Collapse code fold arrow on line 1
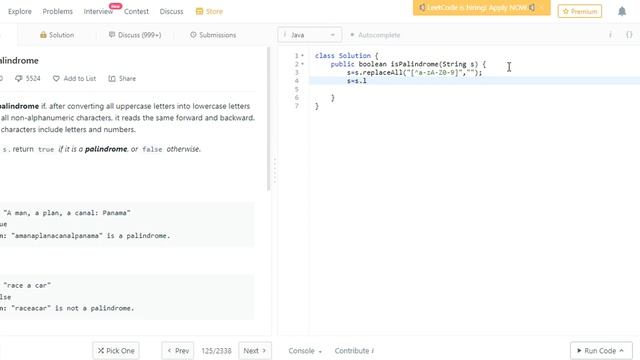The image size is (640, 360). click(x=302, y=56)
